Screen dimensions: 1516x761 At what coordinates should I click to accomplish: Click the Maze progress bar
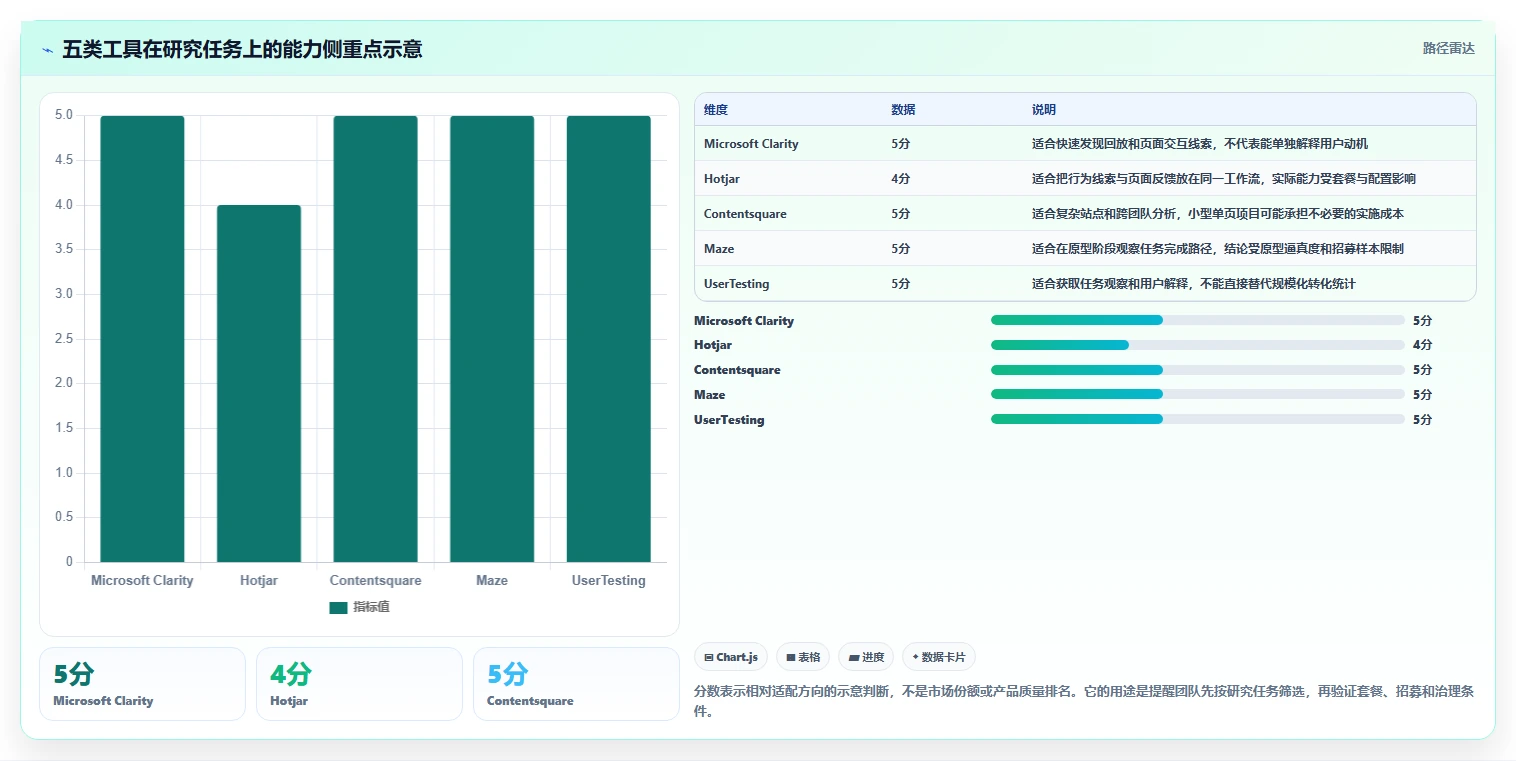click(1198, 394)
